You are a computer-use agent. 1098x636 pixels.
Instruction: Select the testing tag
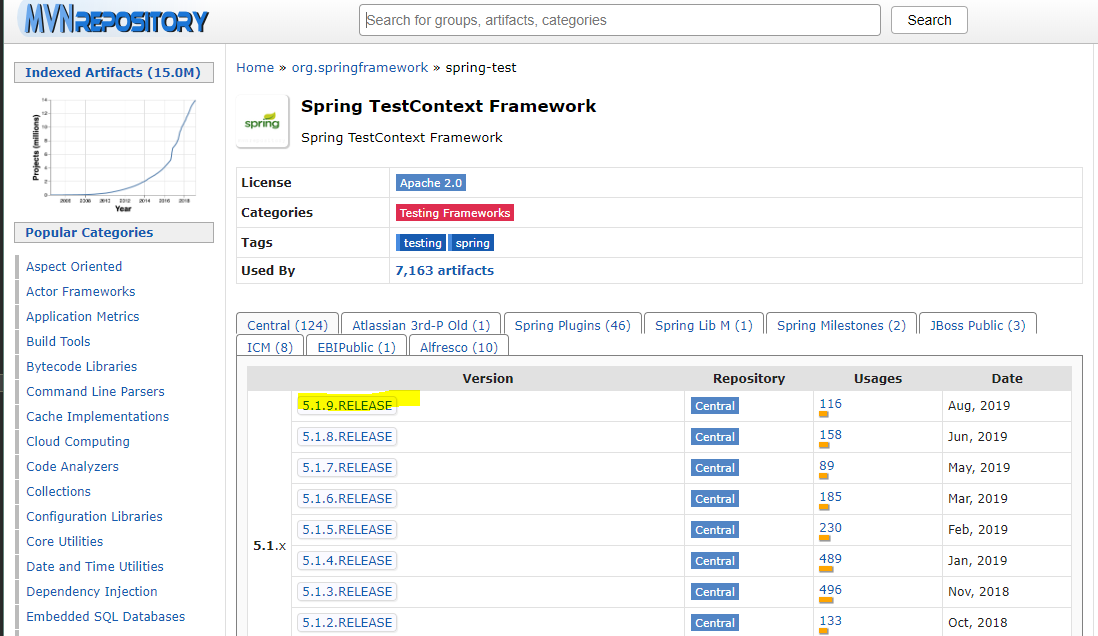pos(422,243)
